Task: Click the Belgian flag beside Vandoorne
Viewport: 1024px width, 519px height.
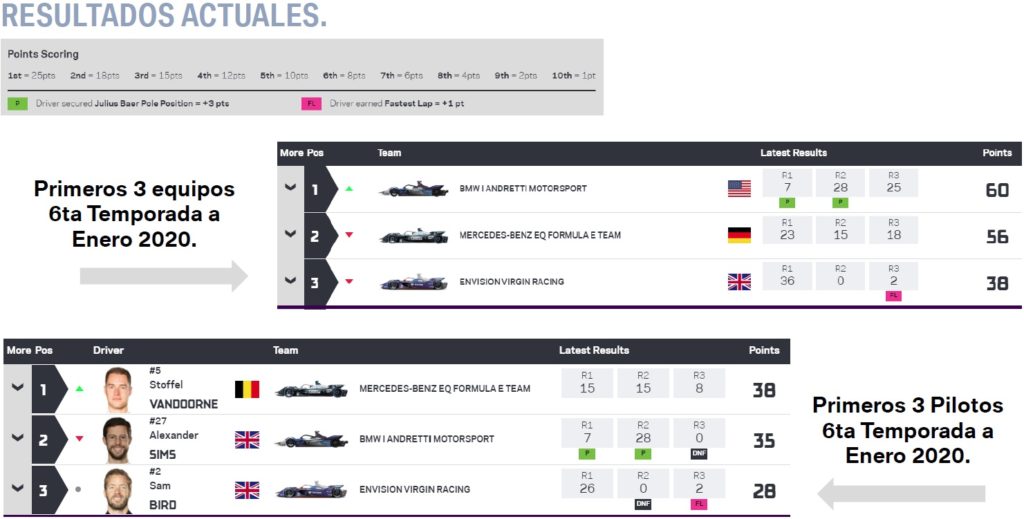Action: [x=247, y=389]
